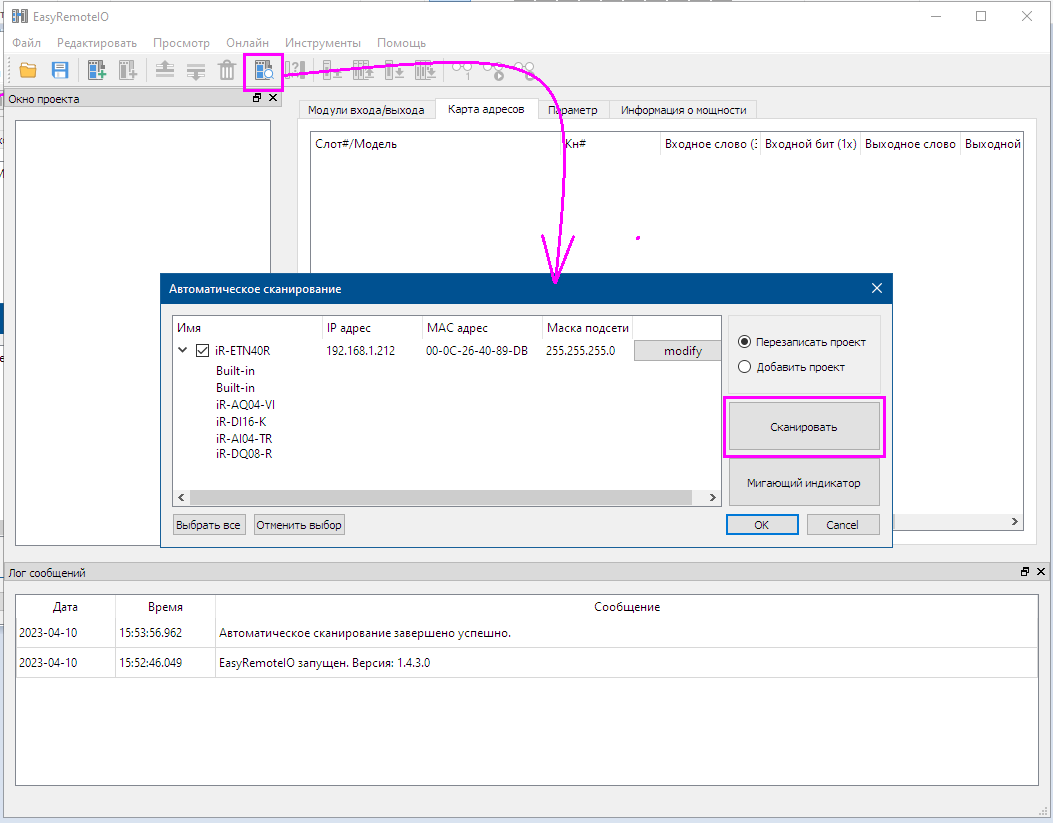
Task: Click the modify button for iR-ETN40R
Action: 677,350
